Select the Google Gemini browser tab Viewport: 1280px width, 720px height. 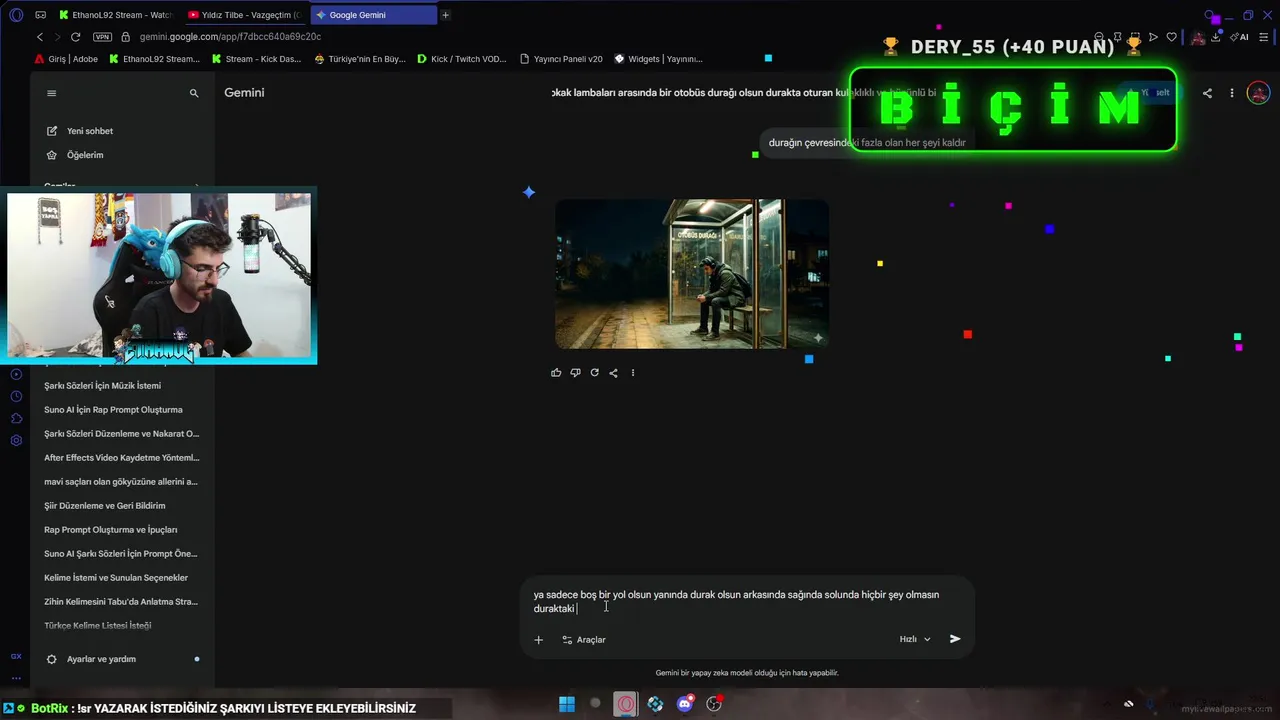[x=374, y=15]
